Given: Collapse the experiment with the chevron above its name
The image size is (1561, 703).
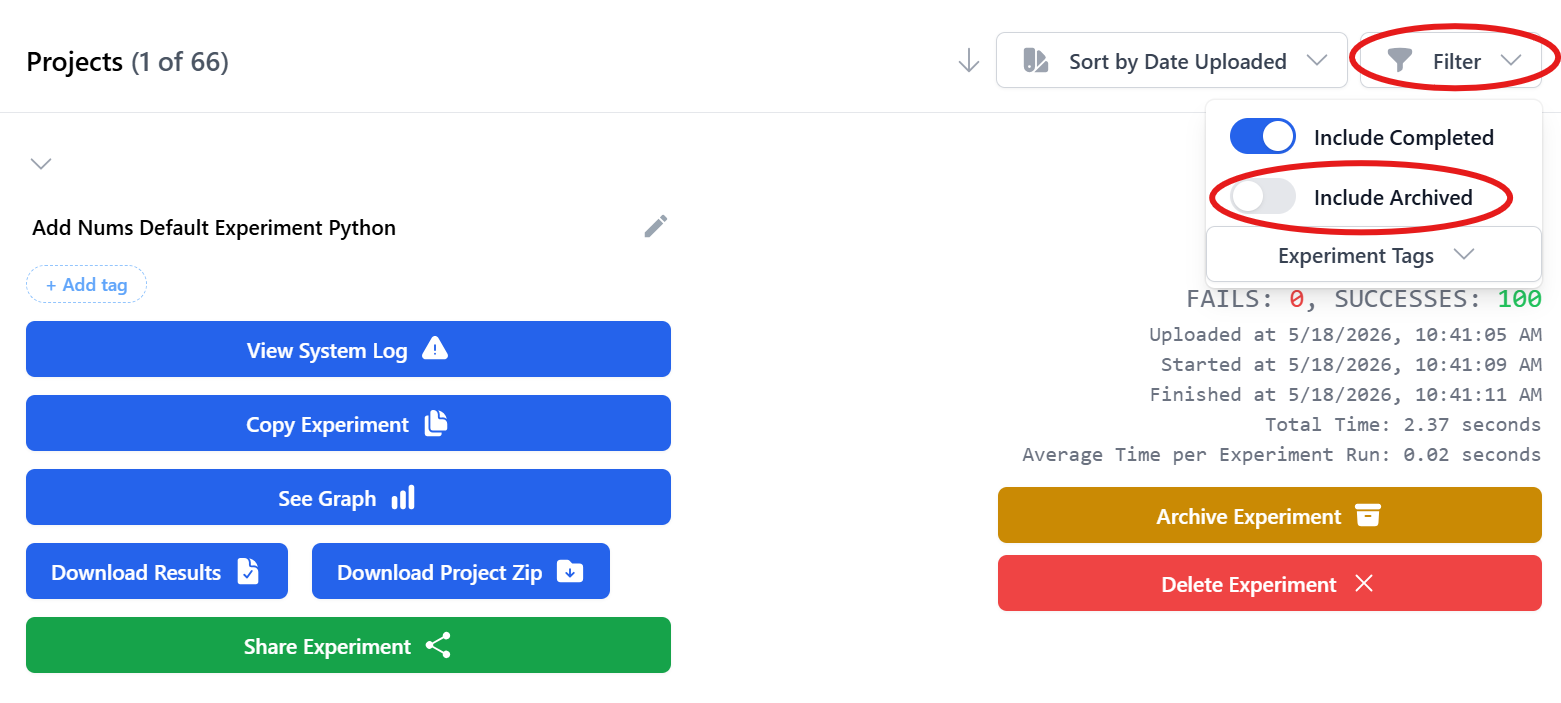Looking at the screenshot, I should 41,163.
